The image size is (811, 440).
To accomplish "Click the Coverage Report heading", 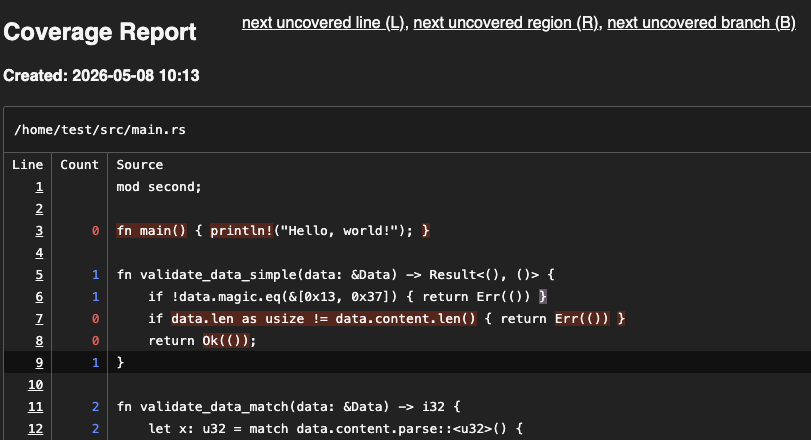I will tap(100, 32).
